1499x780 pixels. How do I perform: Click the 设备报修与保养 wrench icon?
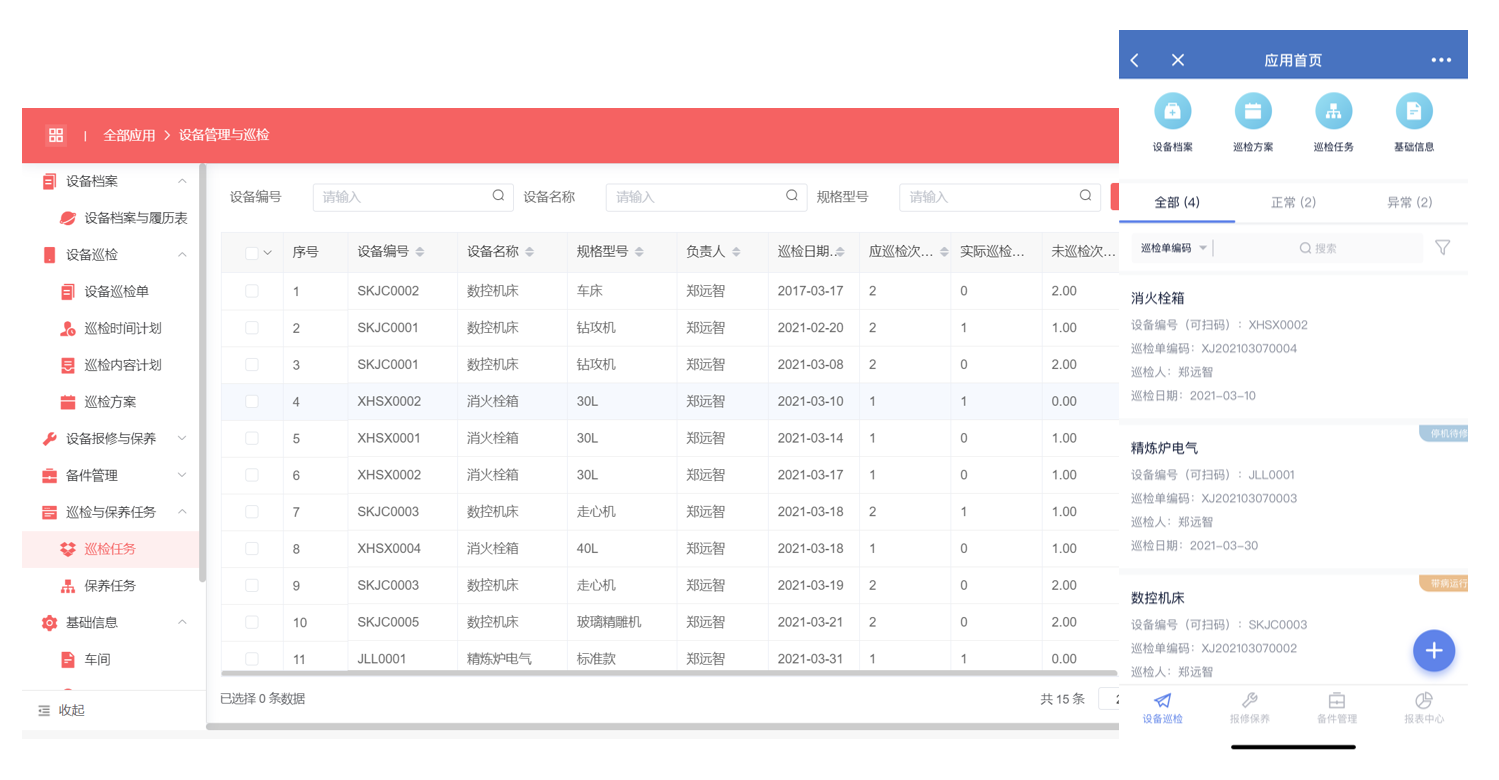point(49,439)
